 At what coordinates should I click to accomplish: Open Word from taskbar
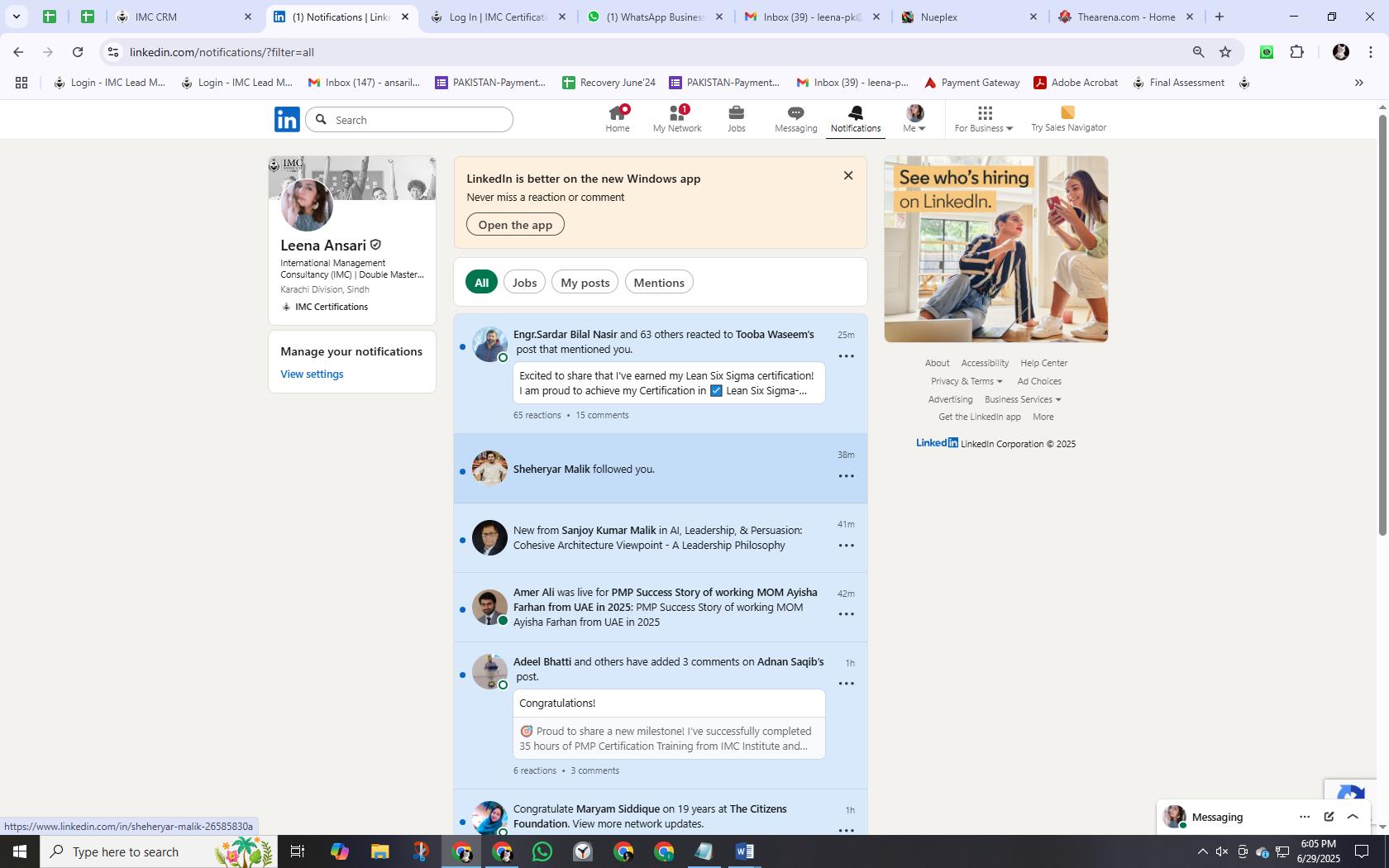(744, 851)
